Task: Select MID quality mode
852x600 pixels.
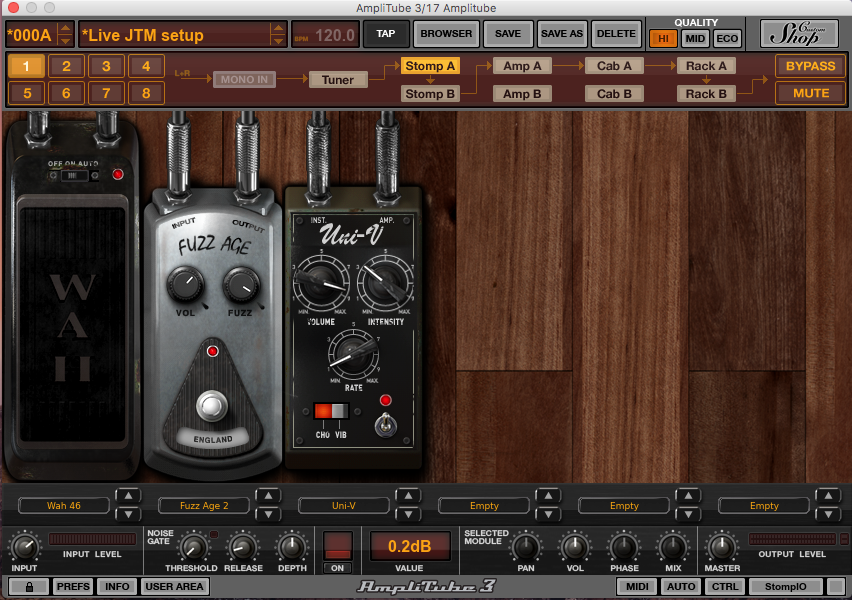Action: tap(695, 39)
